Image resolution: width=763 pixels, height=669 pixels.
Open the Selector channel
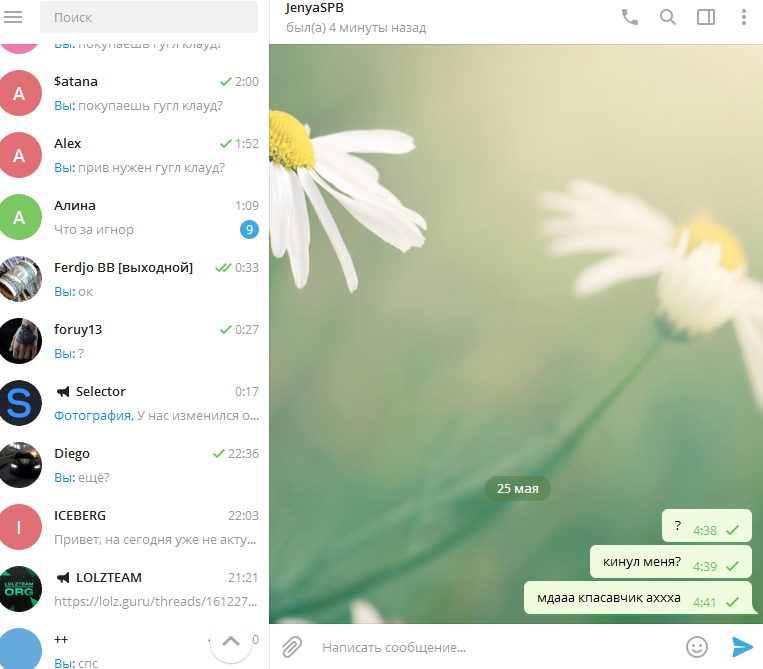[134, 403]
